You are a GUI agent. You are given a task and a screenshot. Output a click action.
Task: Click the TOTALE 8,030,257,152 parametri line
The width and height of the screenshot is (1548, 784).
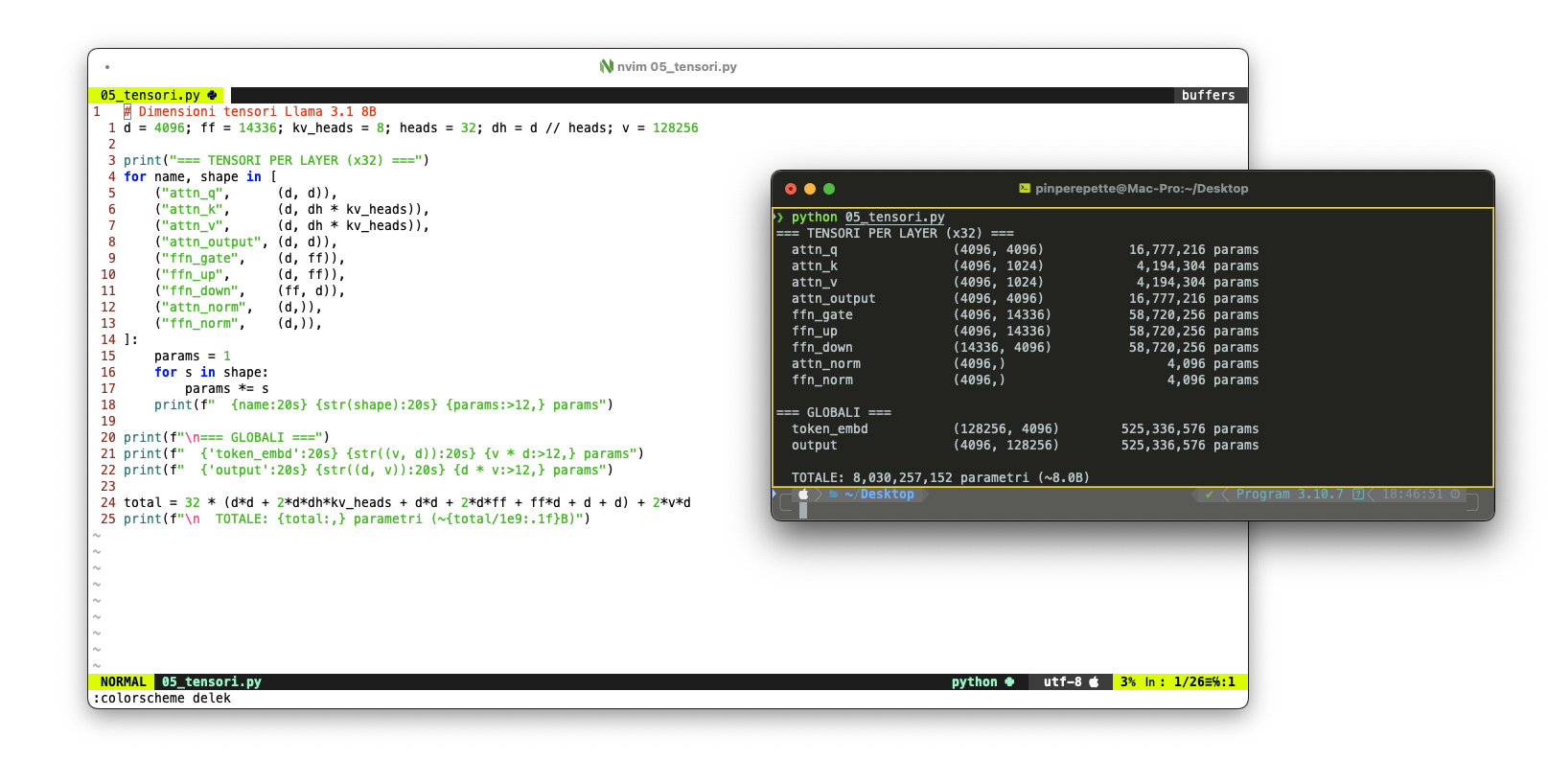pos(940,477)
